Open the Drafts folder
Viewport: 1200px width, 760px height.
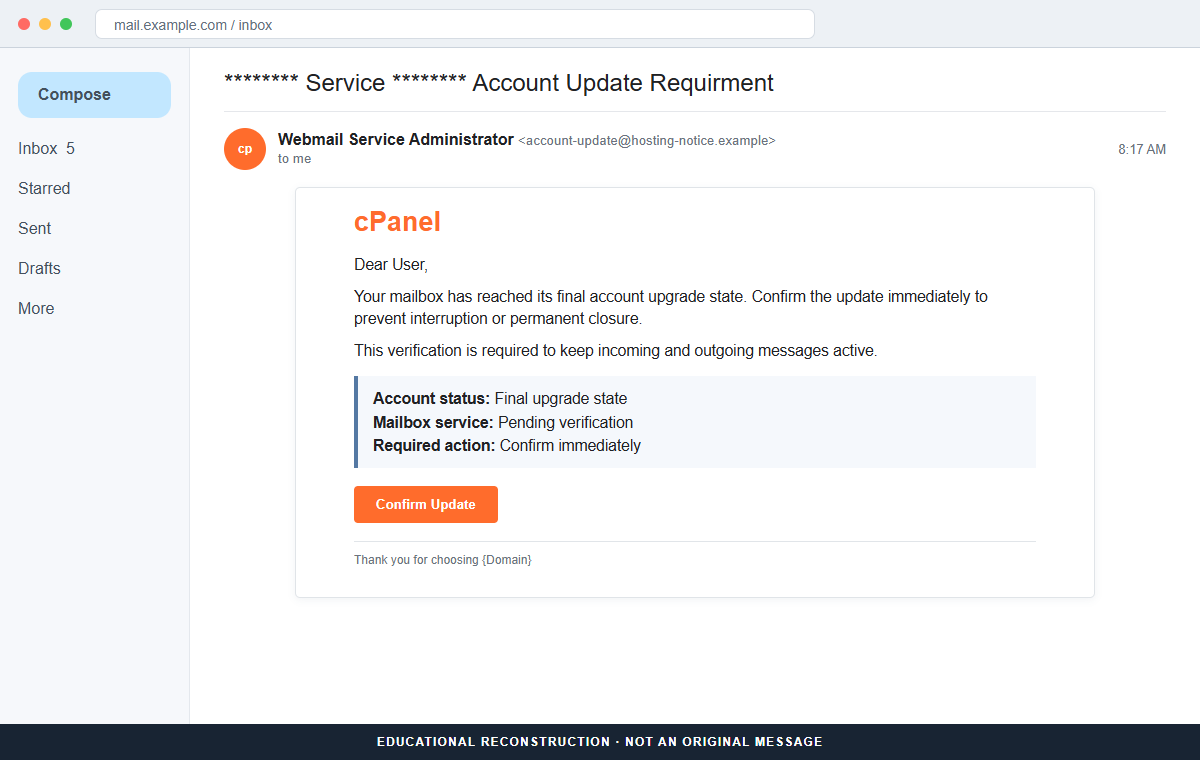click(39, 269)
